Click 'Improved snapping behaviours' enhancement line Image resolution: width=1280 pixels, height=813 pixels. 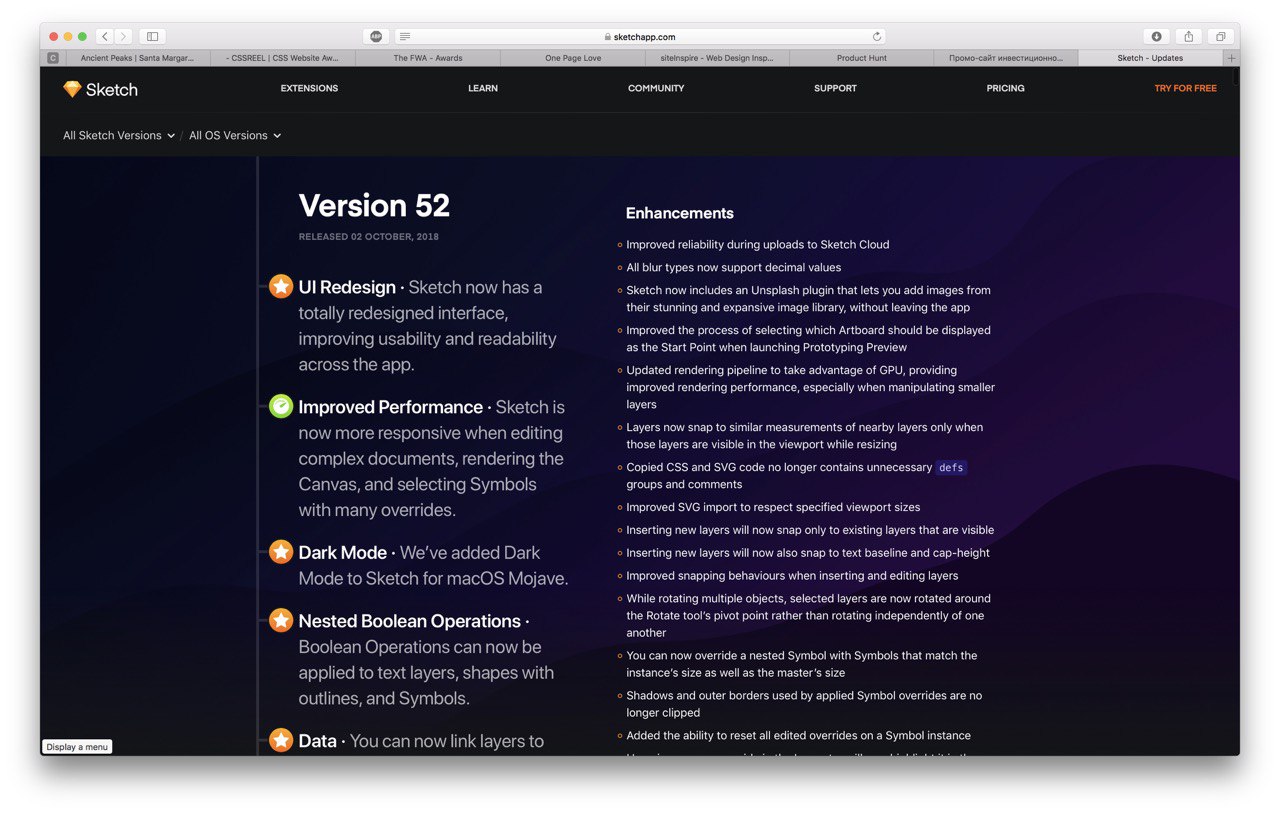(792, 575)
